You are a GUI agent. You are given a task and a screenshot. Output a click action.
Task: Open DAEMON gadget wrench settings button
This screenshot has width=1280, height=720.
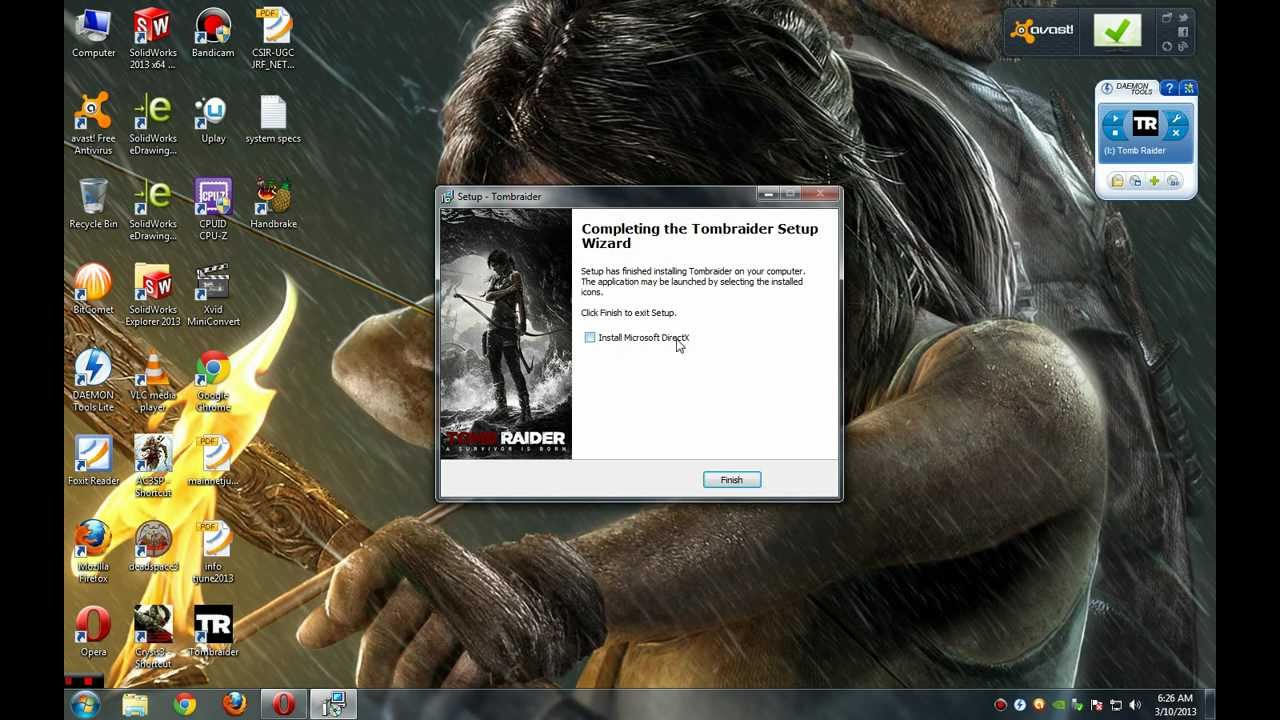tap(1176, 119)
